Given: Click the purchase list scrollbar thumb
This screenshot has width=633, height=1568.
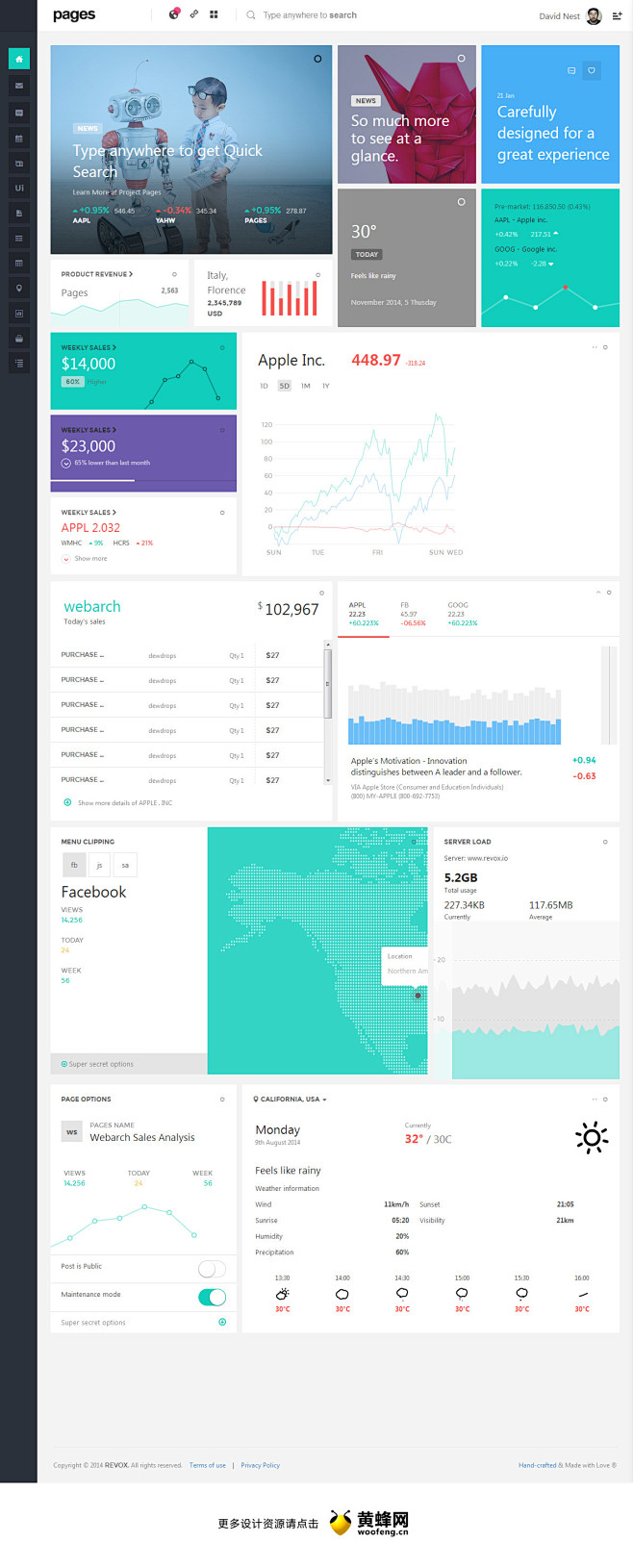Looking at the screenshot, I should tap(327, 684).
